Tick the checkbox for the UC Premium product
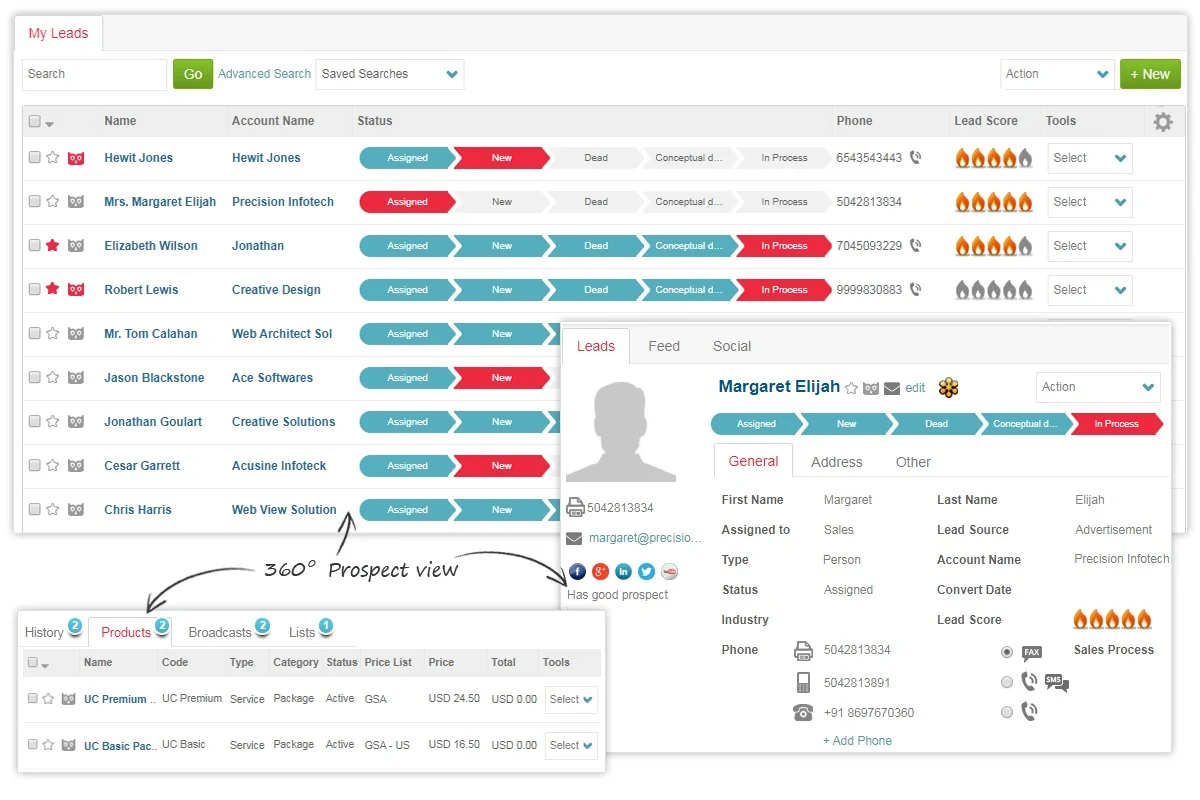Viewport: 1200px width, 800px height. [x=33, y=699]
